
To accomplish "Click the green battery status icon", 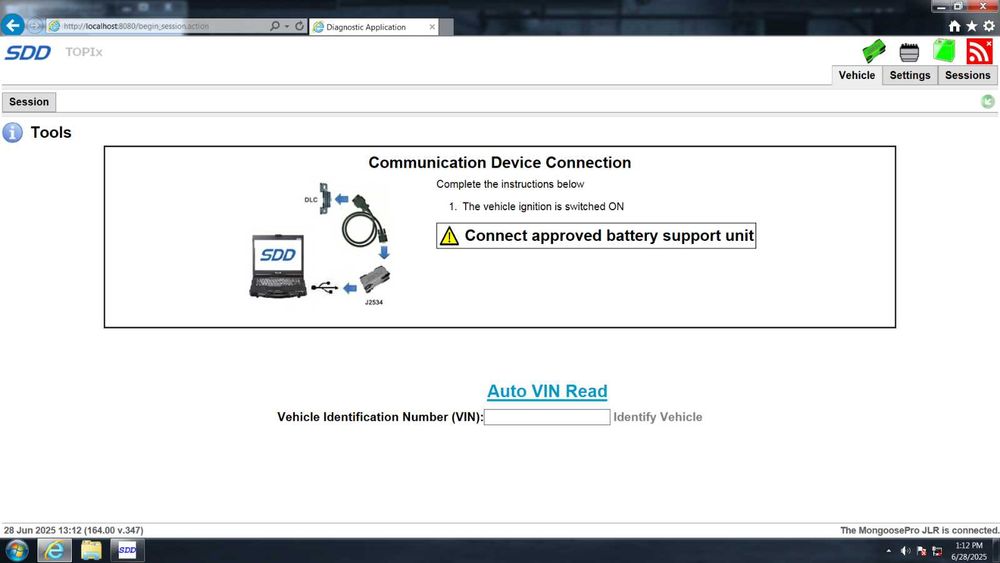I will point(944,51).
